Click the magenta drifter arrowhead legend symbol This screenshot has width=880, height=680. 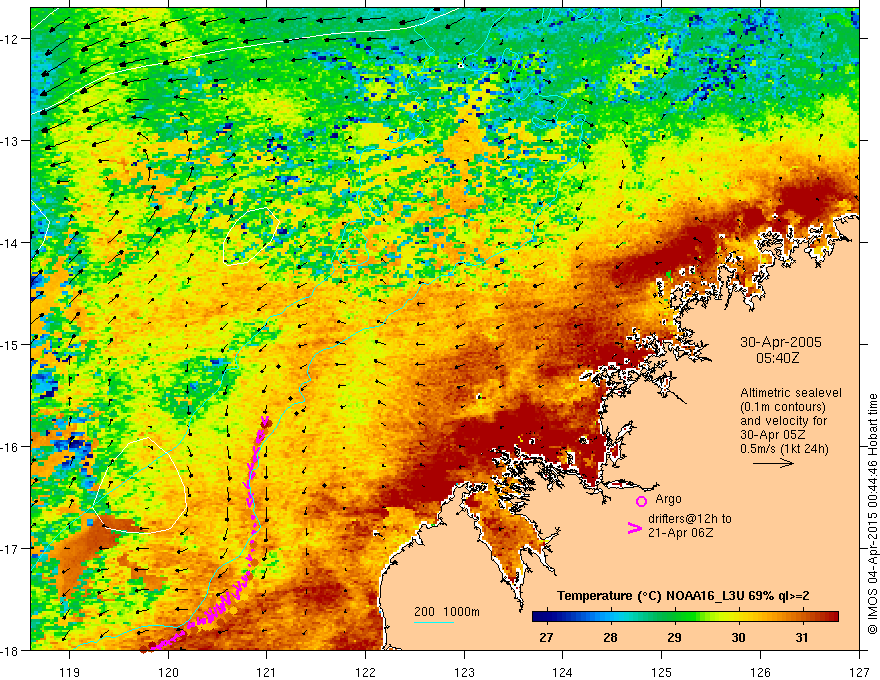[x=634, y=528]
